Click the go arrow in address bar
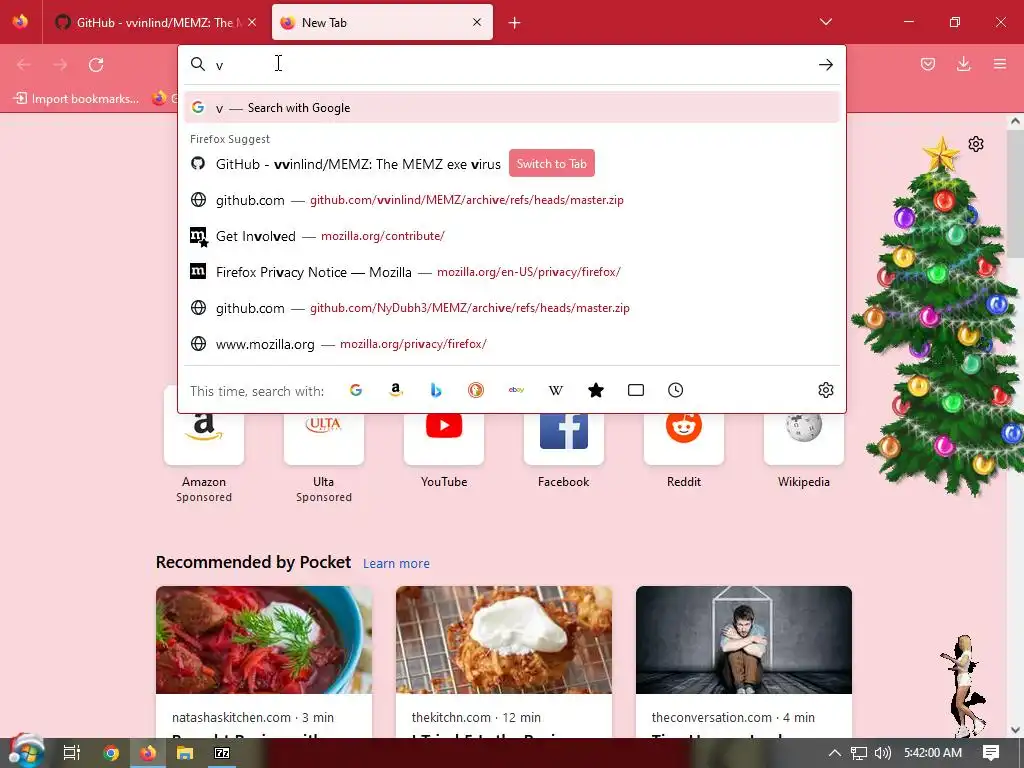The image size is (1024, 768). coord(825,65)
